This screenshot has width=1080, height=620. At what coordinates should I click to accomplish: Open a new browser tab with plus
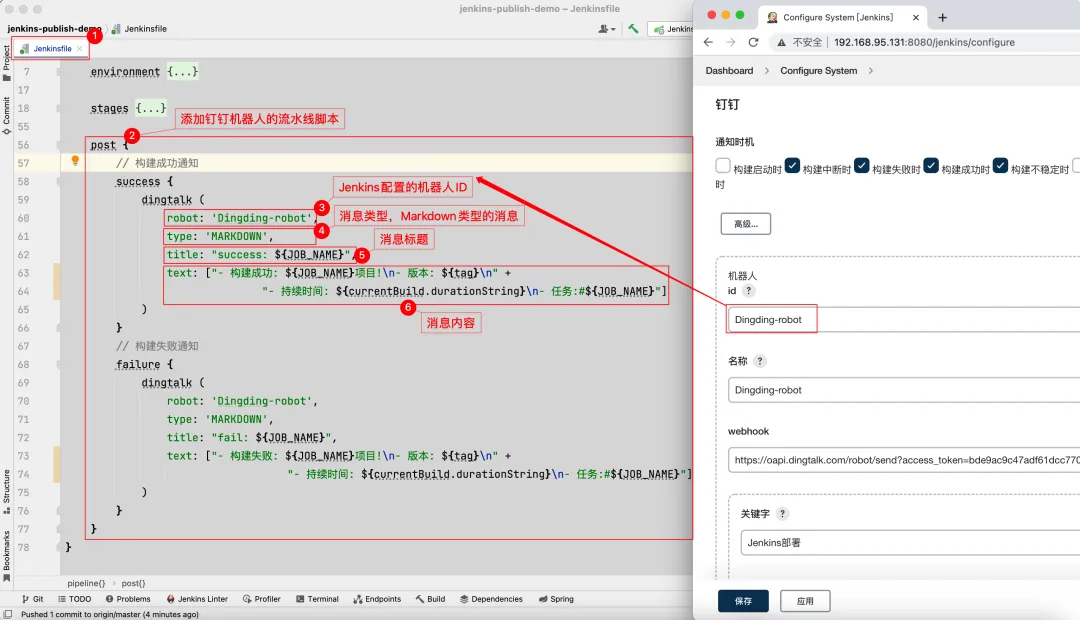click(943, 17)
